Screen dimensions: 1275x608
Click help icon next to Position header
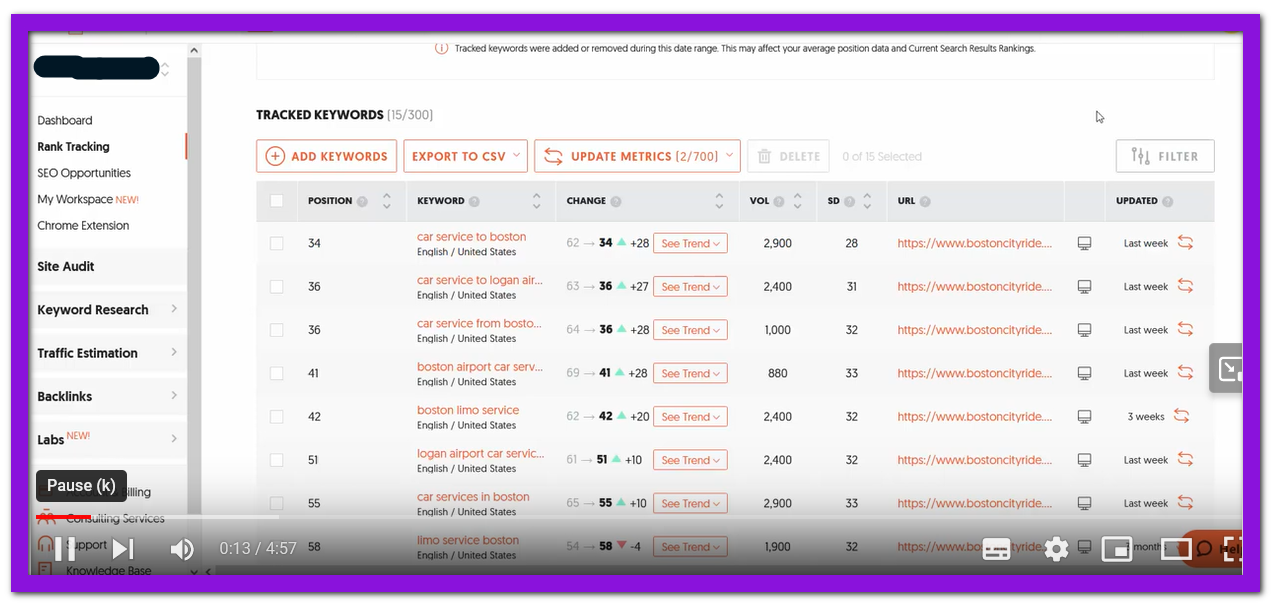[362, 201]
